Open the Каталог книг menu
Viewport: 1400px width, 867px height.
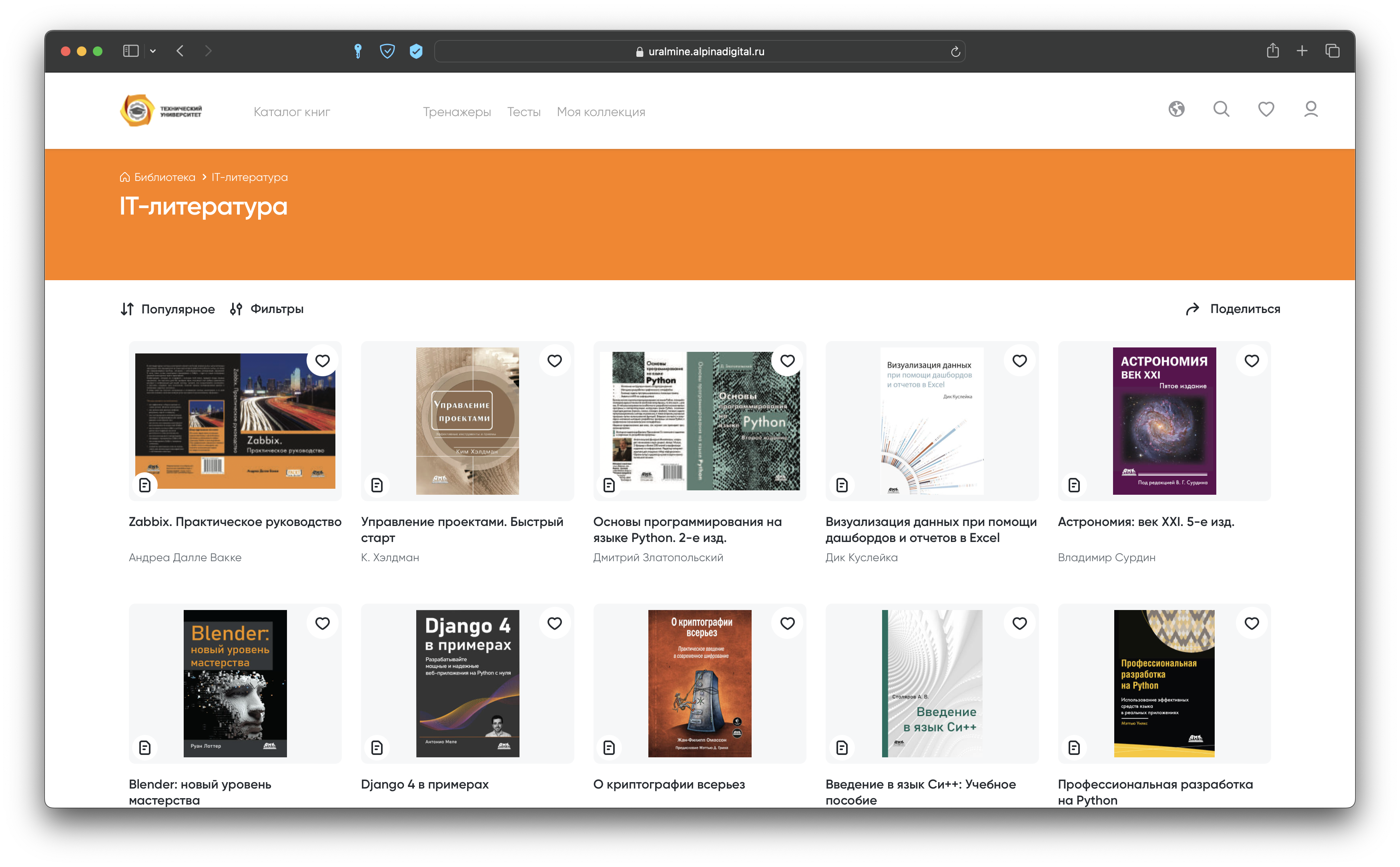(292, 112)
